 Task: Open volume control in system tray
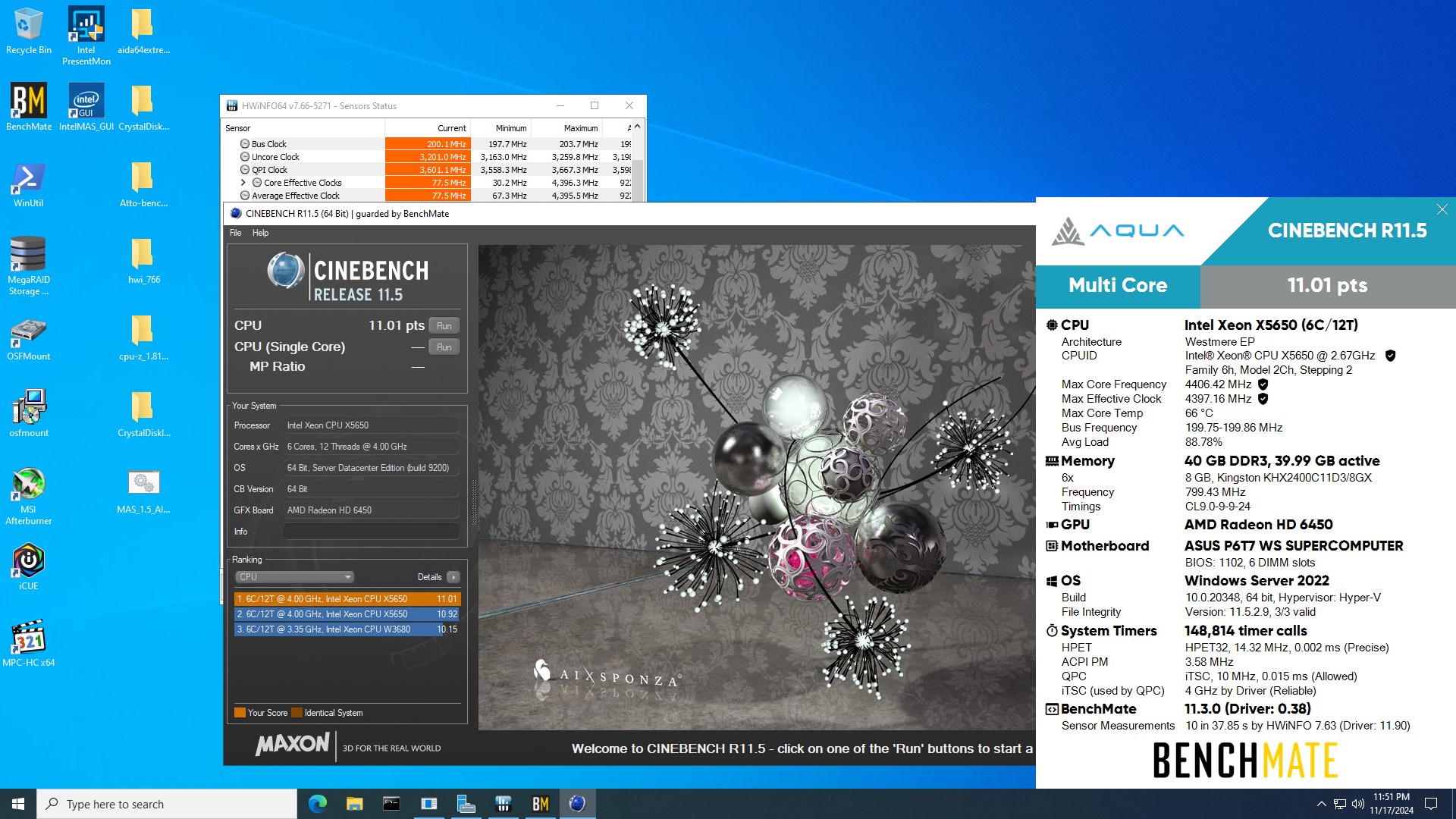point(1357,804)
